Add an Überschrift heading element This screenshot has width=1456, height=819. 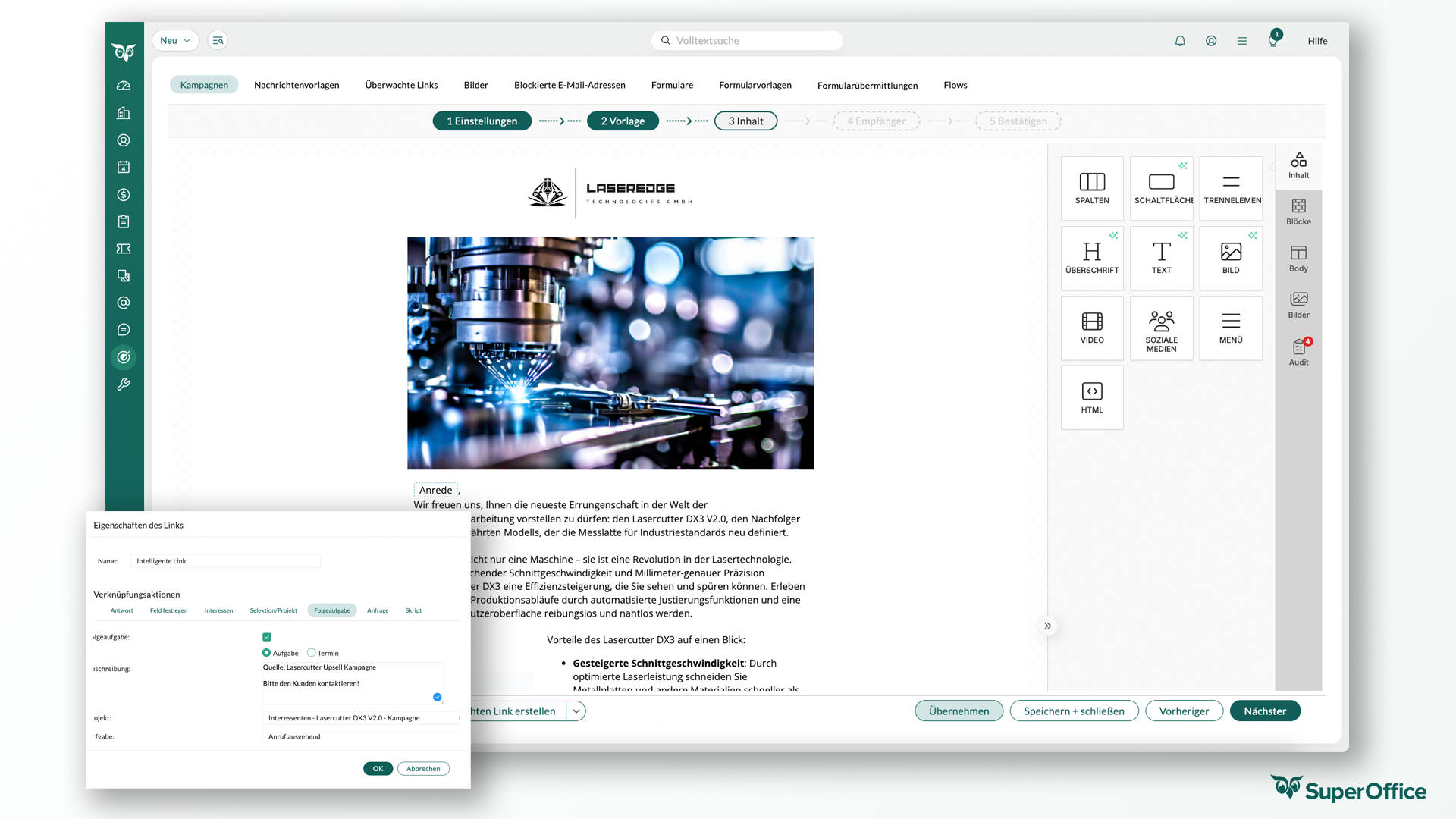click(x=1092, y=257)
